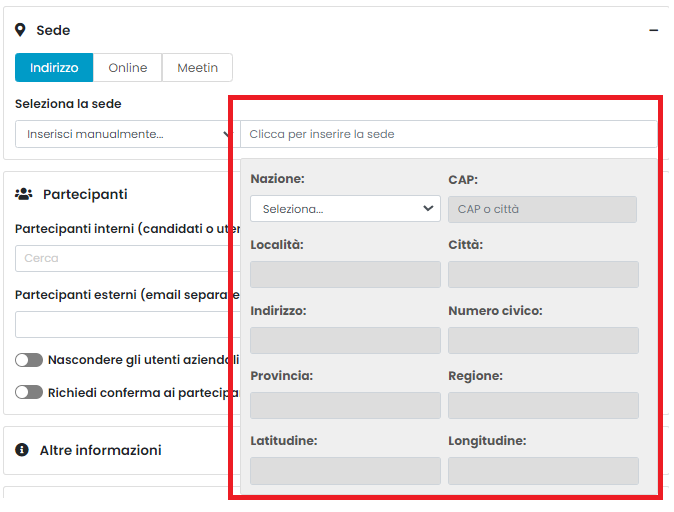Click the Regione input field
This screenshot has height=512, width=674.
pos(543,405)
